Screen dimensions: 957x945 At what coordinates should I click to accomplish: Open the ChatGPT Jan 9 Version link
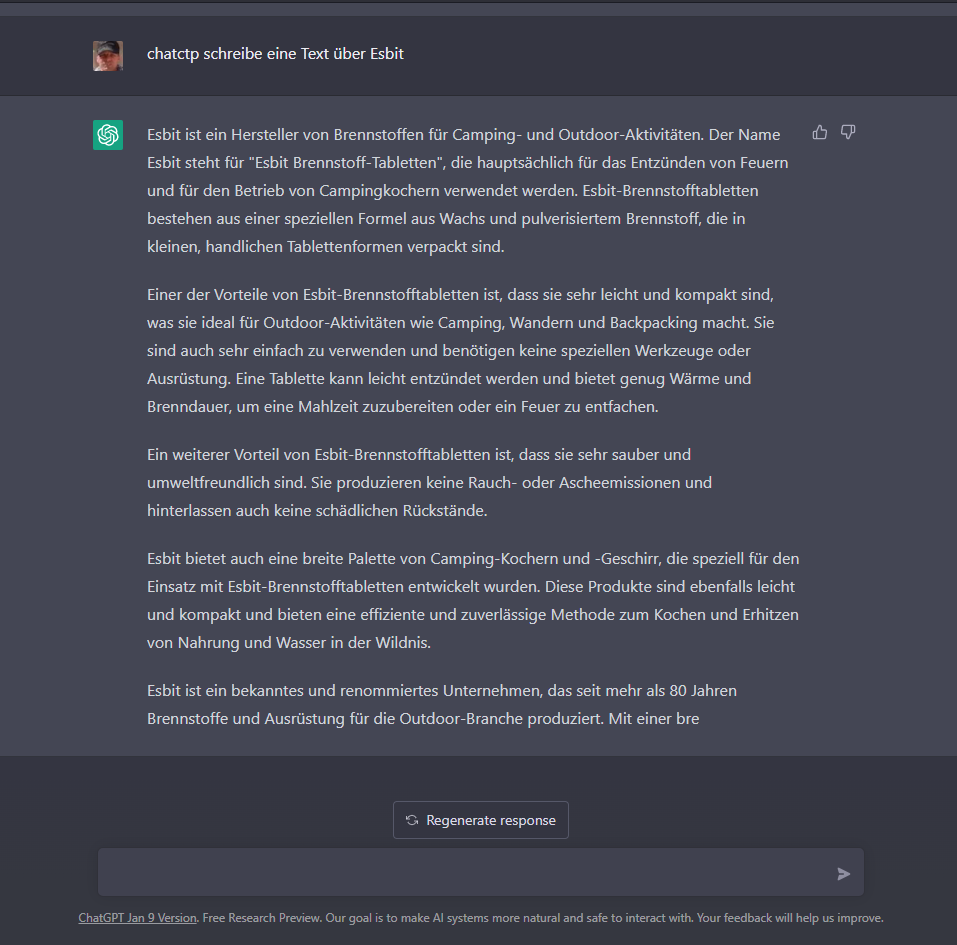pyautogui.click(x=137, y=918)
